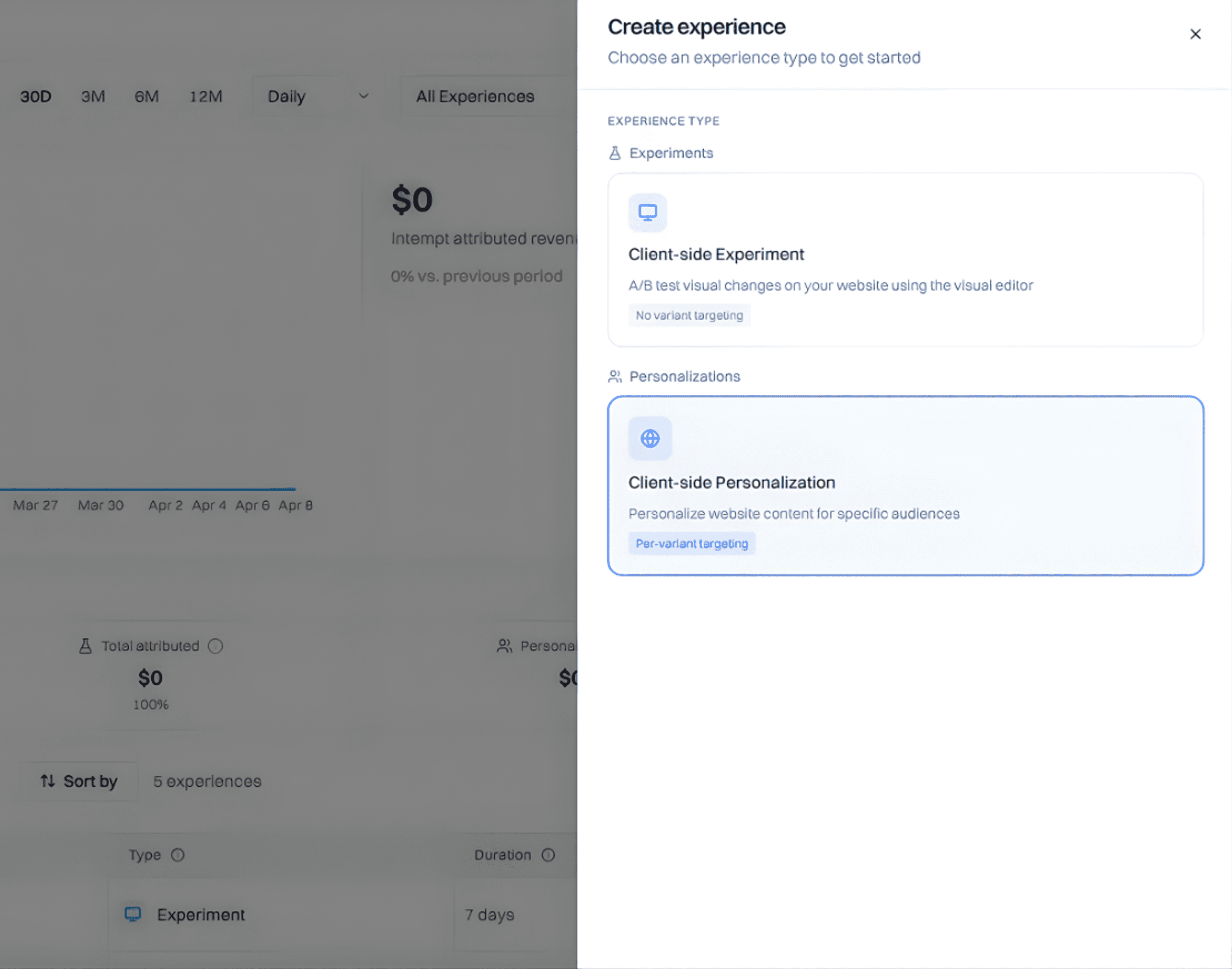The height and width of the screenshot is (969, 1232).
Task: Switch to the 12M time range tab
Action: (x=205, y=97)
